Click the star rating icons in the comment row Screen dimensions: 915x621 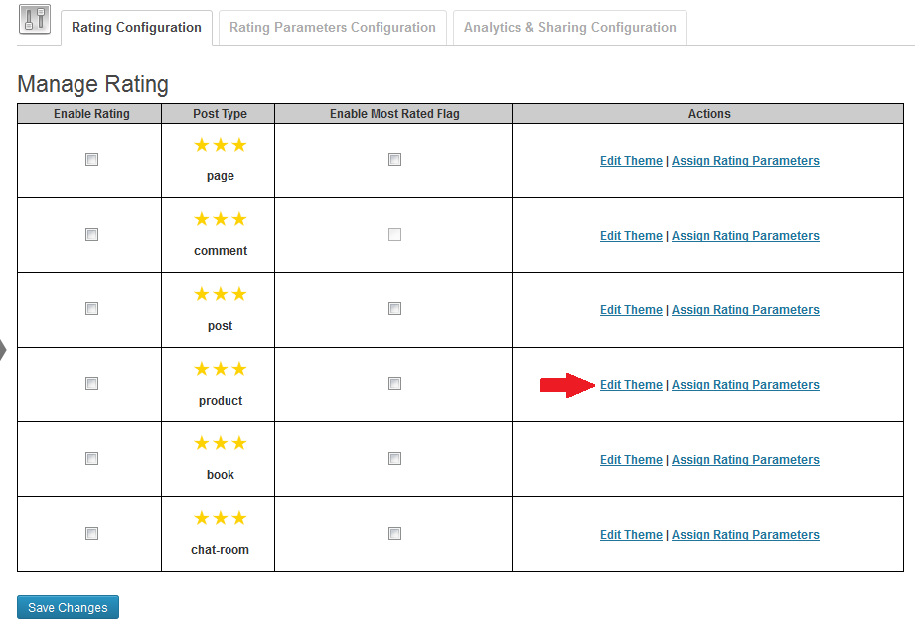[x=221, y=219]
